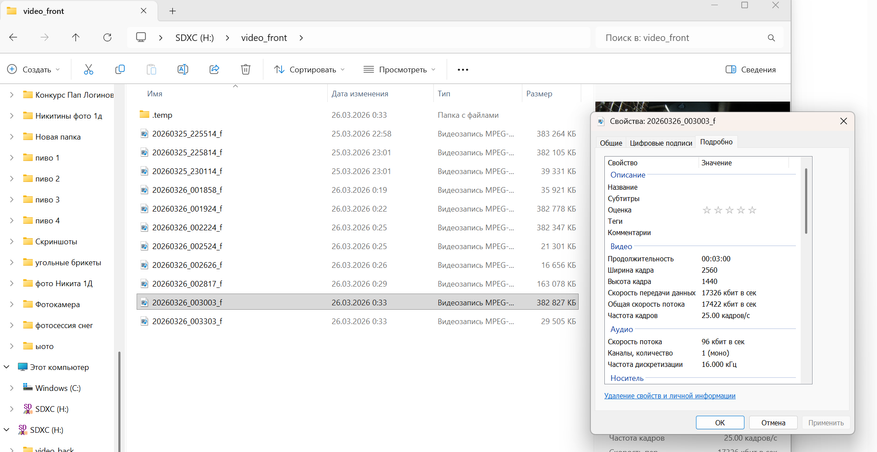Go up one folder level

75,38
